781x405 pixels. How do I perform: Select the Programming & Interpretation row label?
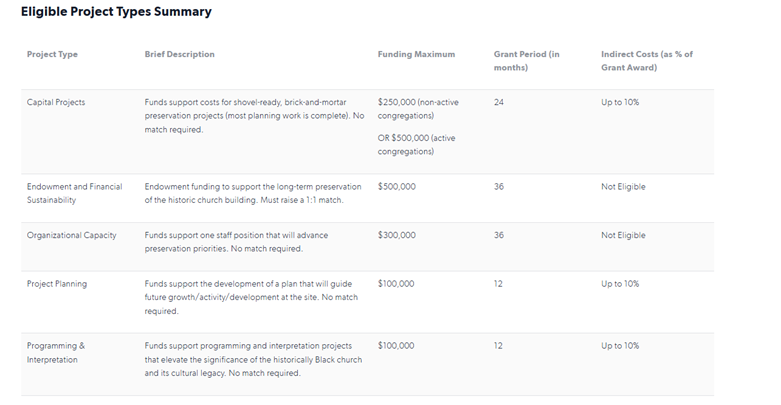pos(56,353)
